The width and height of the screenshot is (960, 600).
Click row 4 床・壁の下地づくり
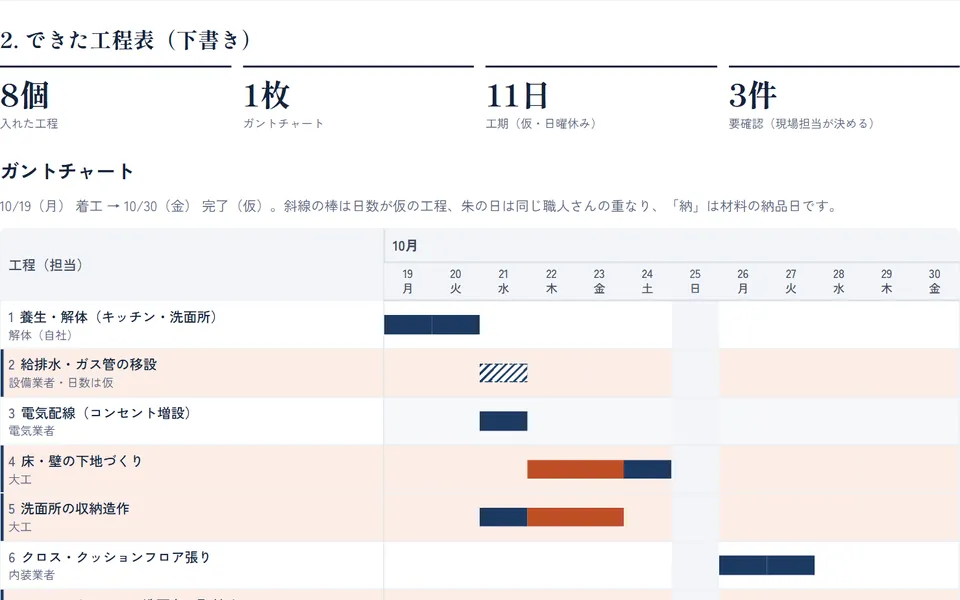pos(480,469)
